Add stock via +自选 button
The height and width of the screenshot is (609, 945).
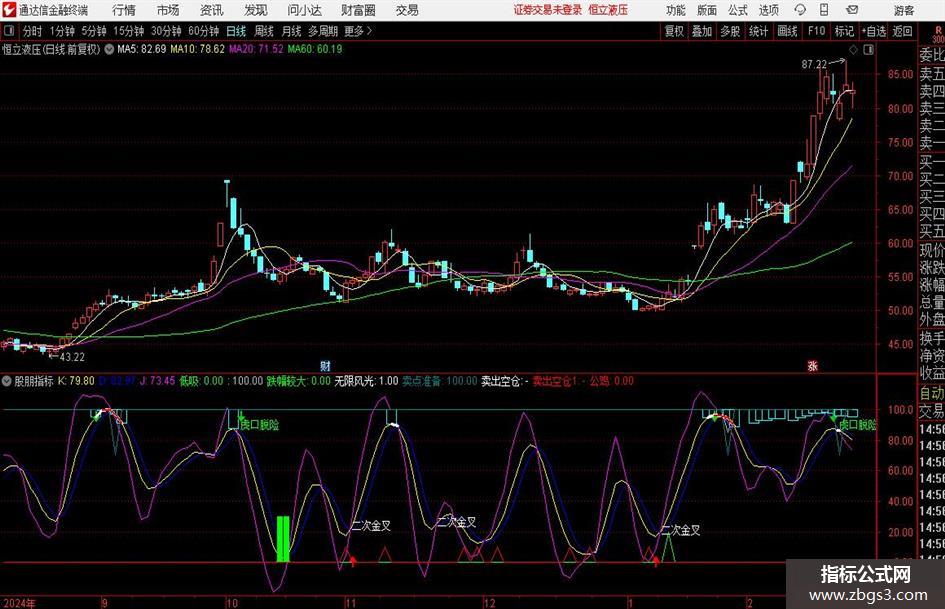pos(874,31)
